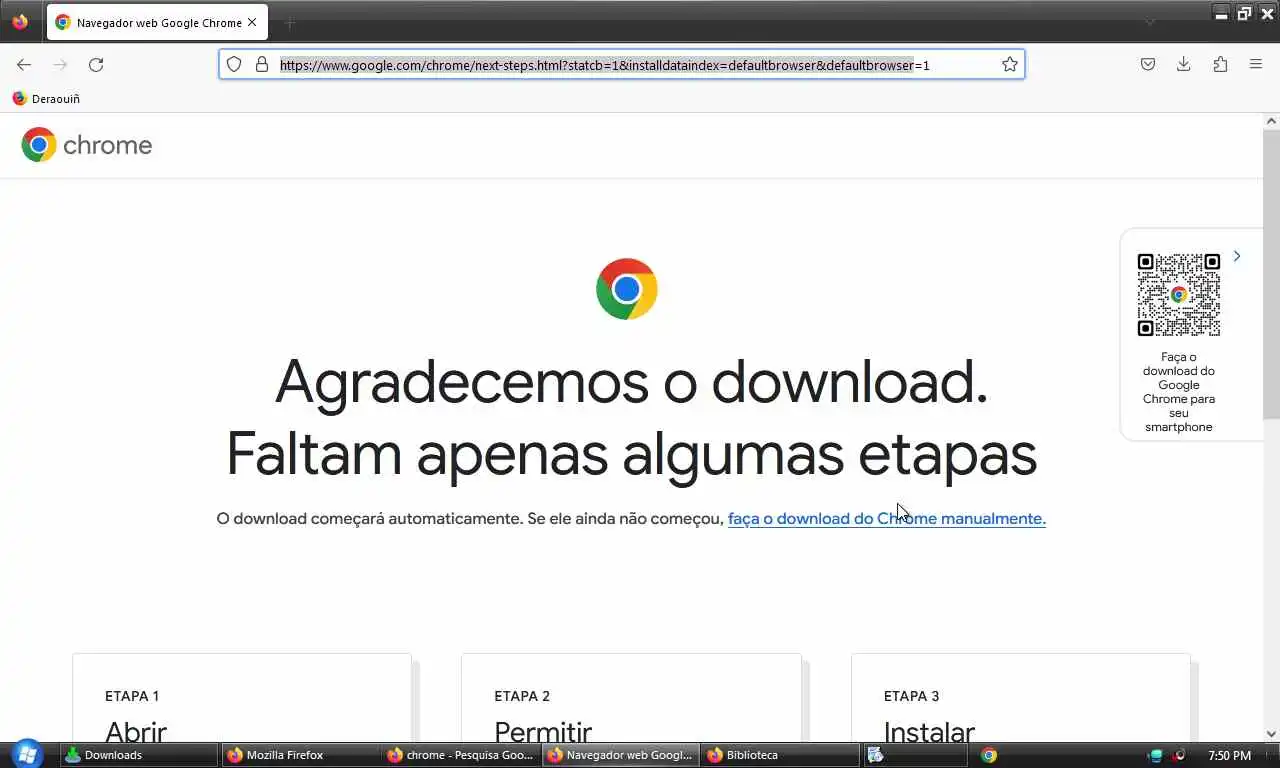Go back using the back arrow
This screenshot has height=768, width=1280.
coord(24,65)
